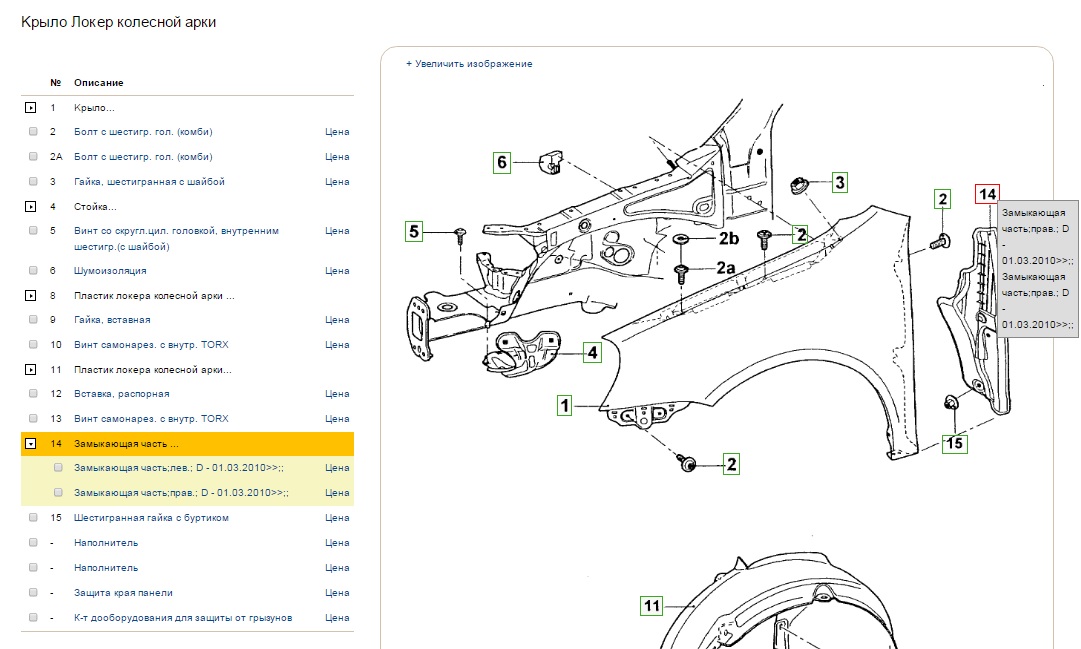Expand row 8 Пластик локера колесной арки
The height and width of the screenshot is (649, 1081).
pyautogui.click(x=30, y=295)
